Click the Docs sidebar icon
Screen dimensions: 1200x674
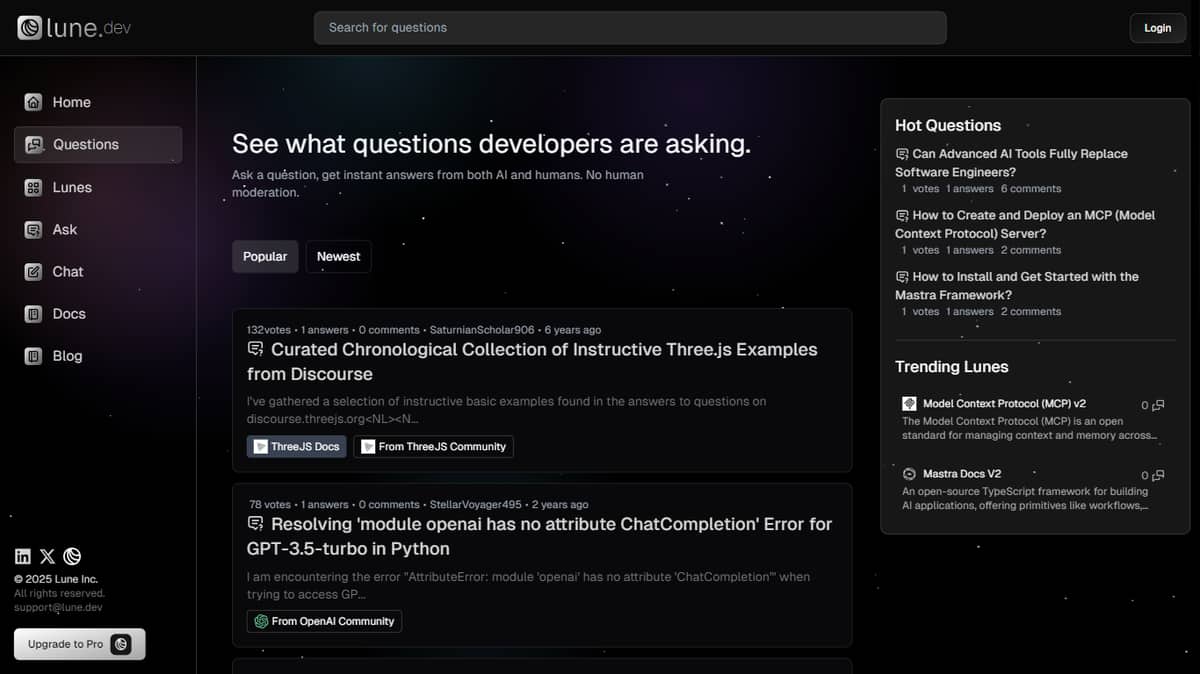33,313
